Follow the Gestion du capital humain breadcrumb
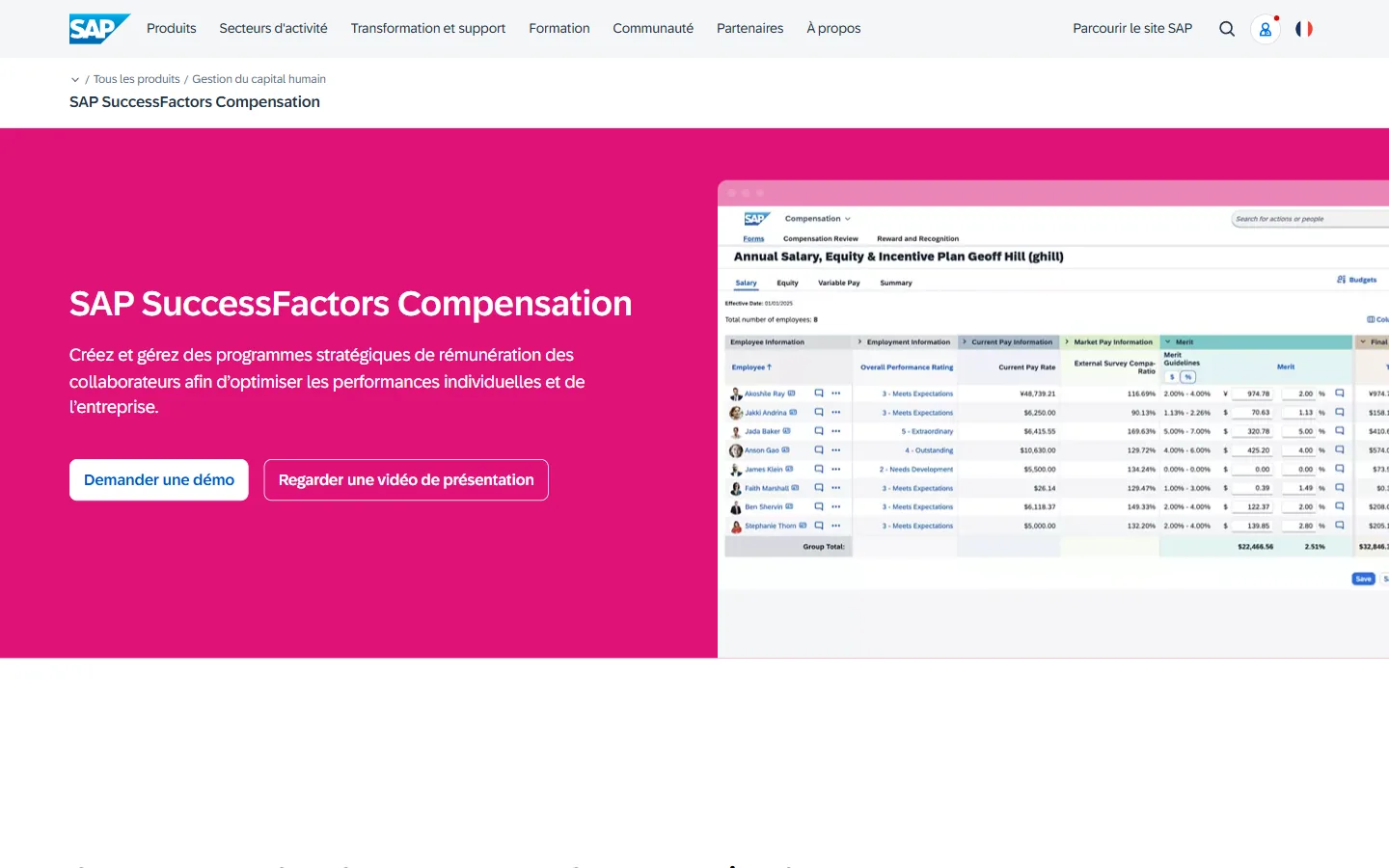The height and width of the screenshot is (868, 1389). pyautogui.click(x=259, y=79)
